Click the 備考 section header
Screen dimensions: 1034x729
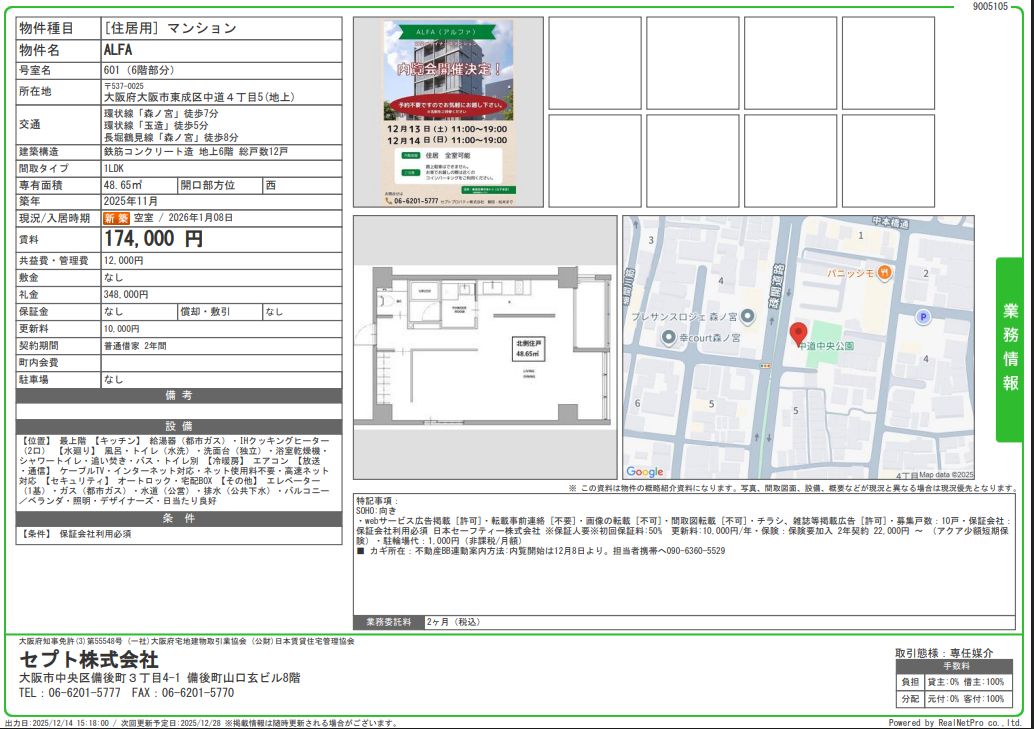tap(179, 396)
